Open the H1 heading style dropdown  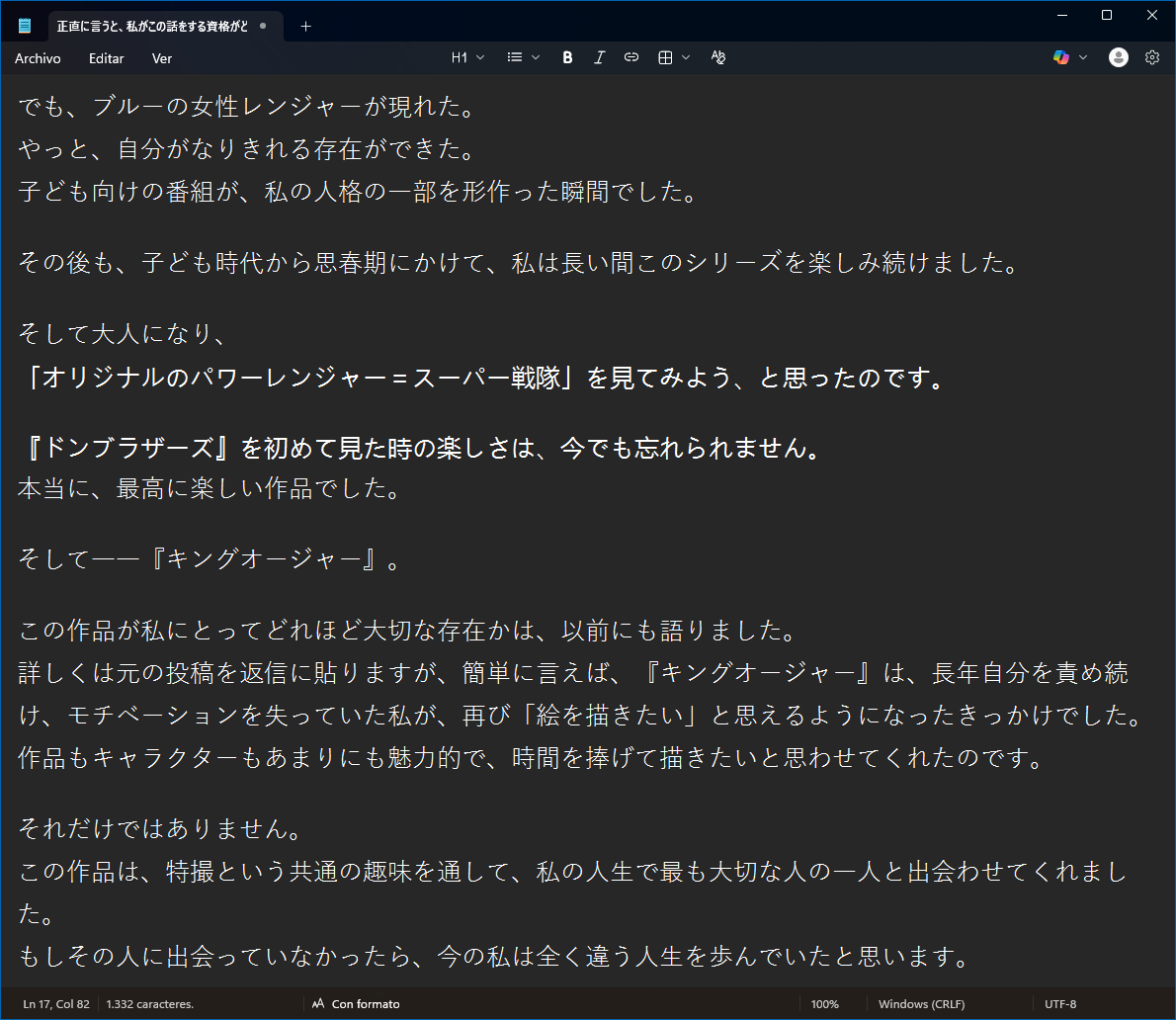[467, 57]
